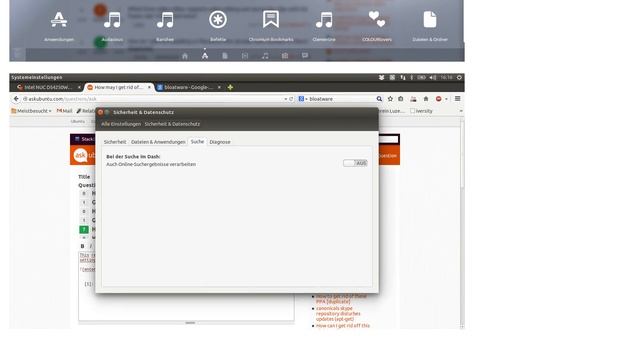The height and width of the screenshot is (360, 640).
Task: Select the files lens in Dash bar
Action: tap(225, 56)
